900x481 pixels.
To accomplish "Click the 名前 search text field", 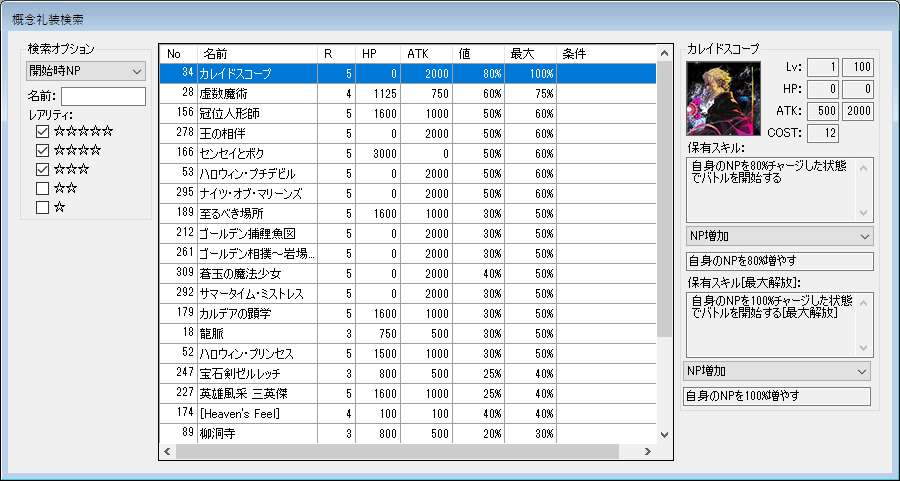I will (x=104, y=96).
